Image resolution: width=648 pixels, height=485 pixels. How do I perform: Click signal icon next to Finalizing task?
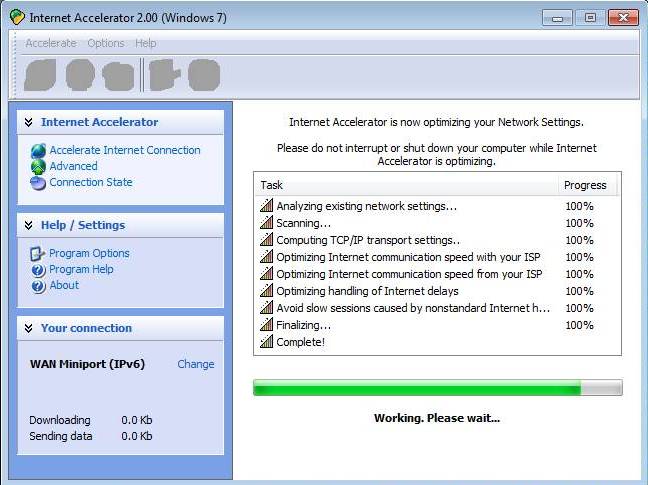[x=267, y=324]
